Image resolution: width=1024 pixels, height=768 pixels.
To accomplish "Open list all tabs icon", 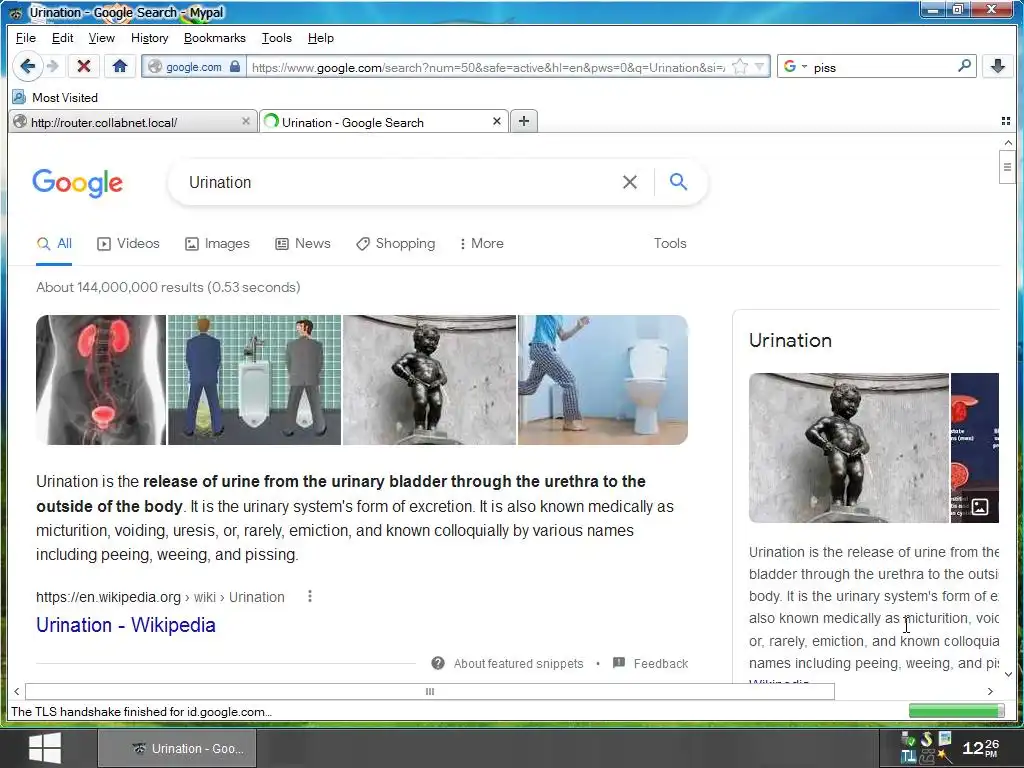I will click(1006, 121).
